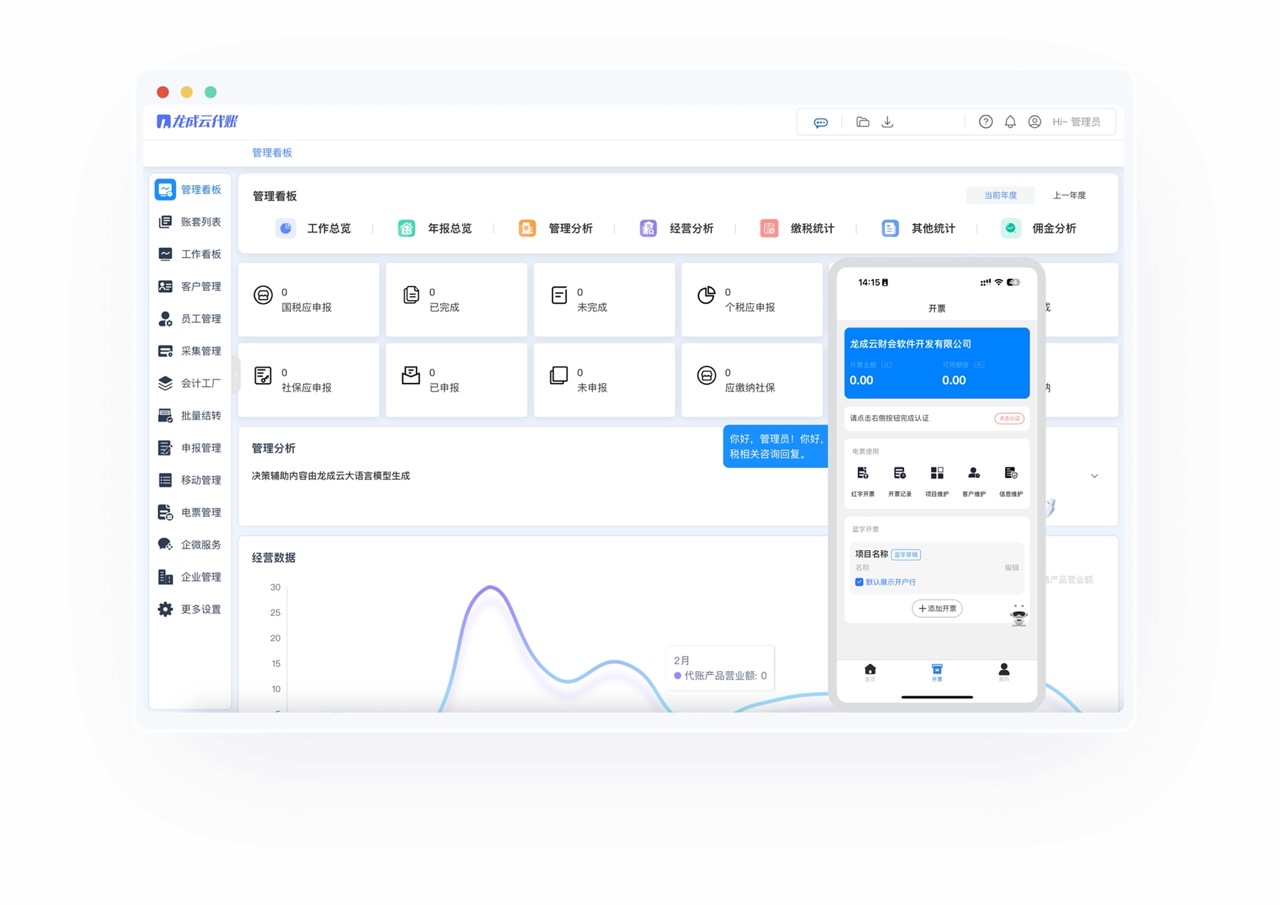The height and width of the screenshot is (905, 1280).
Task: Click the user avatar icon beside Hi~ 管理员
Action: coord(1034,122)
